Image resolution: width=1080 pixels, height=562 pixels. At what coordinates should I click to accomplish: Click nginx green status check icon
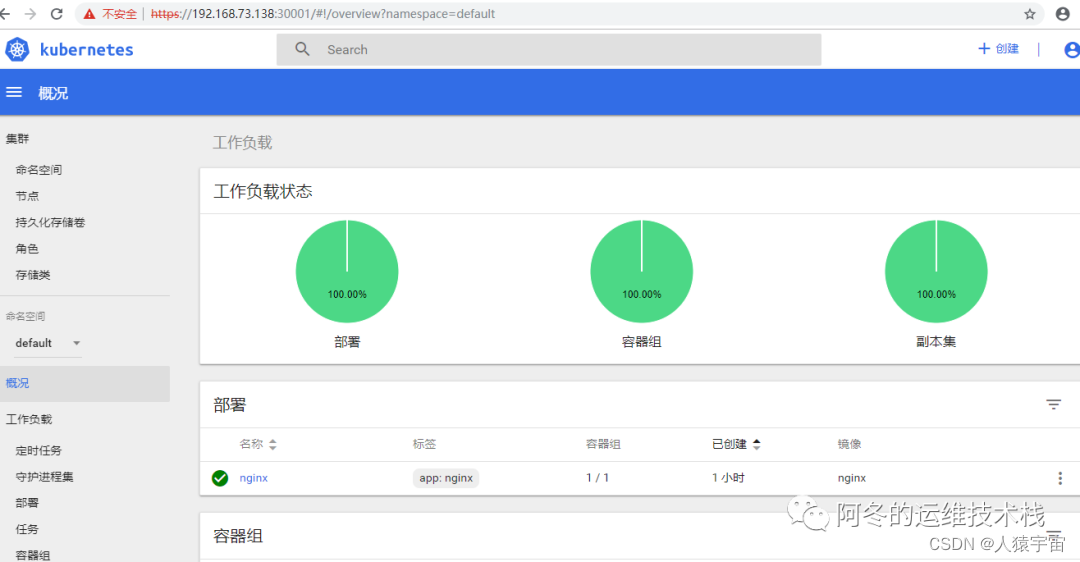pos(220,478)
